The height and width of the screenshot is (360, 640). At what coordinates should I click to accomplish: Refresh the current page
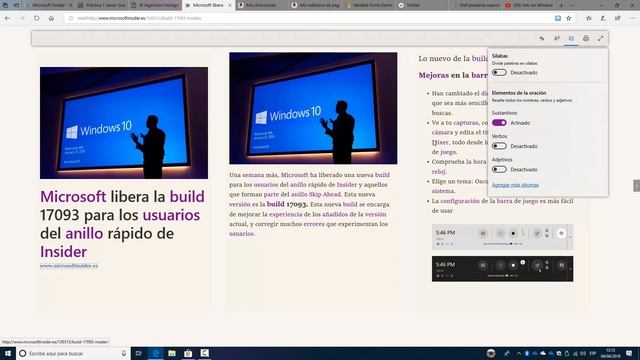pyautogui.click(x=37, y=18)
